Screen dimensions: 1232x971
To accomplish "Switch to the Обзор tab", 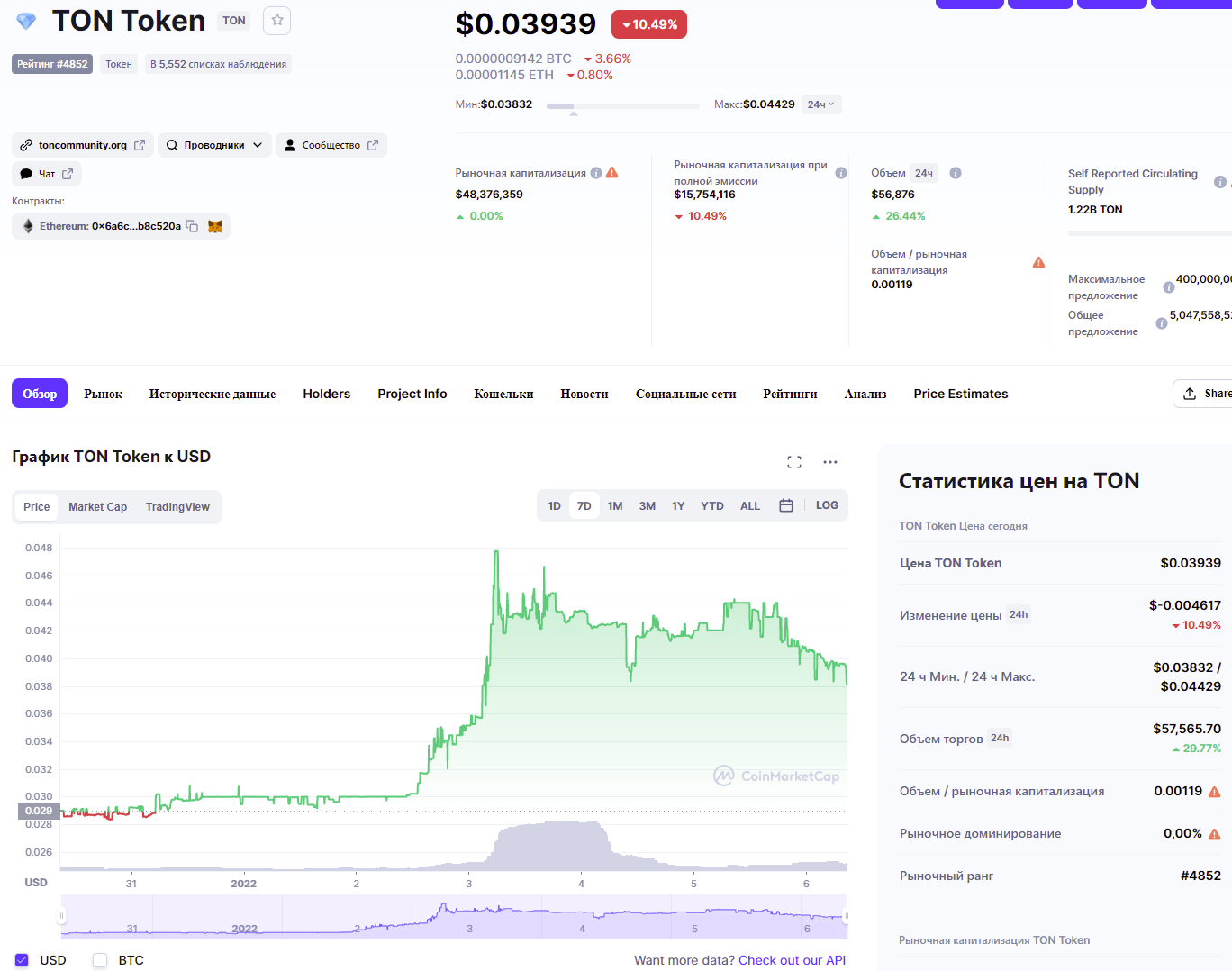I will pos(40,394).
